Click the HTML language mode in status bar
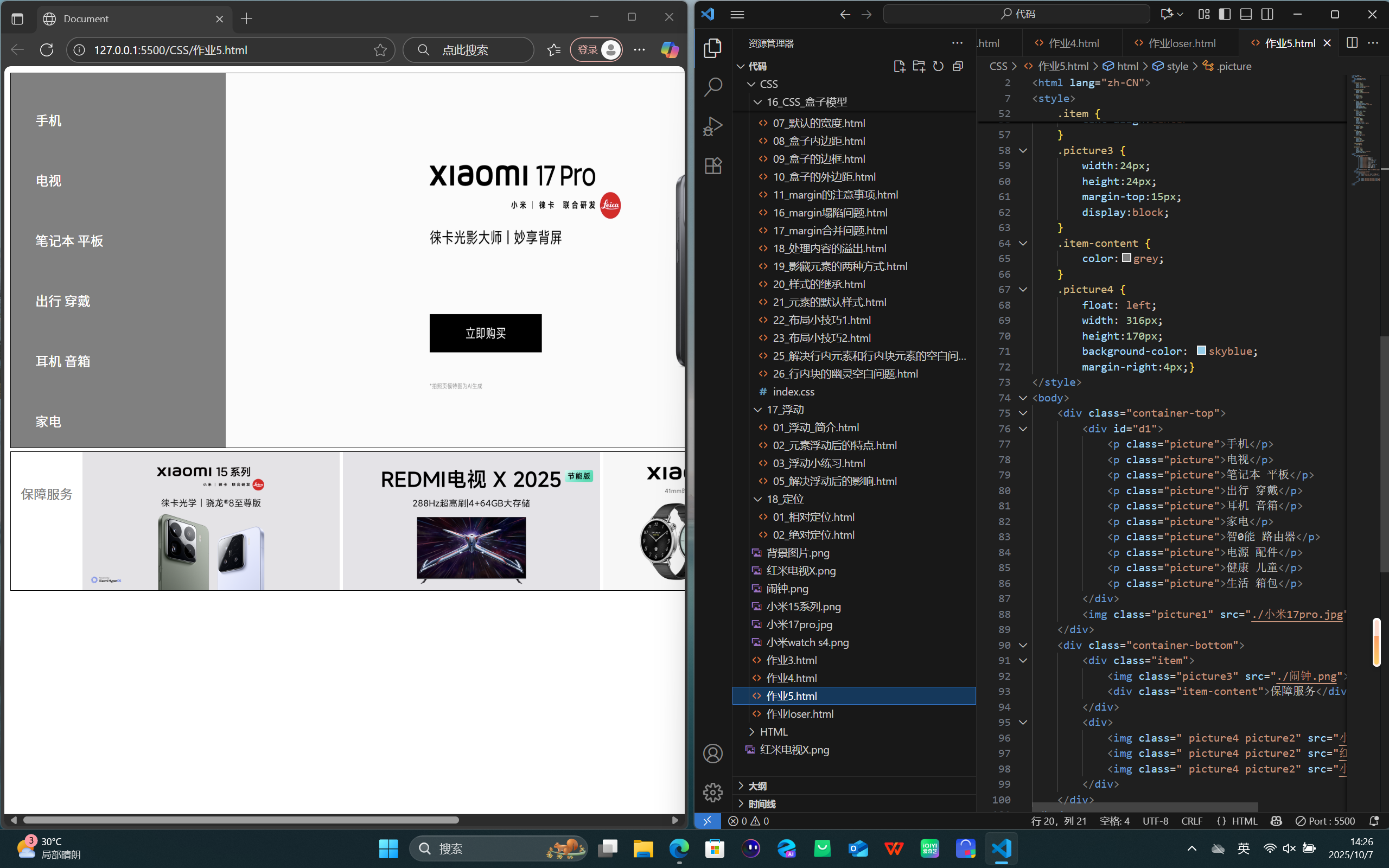Viewport: 1389px width, 868px height. pos(1244,821)
